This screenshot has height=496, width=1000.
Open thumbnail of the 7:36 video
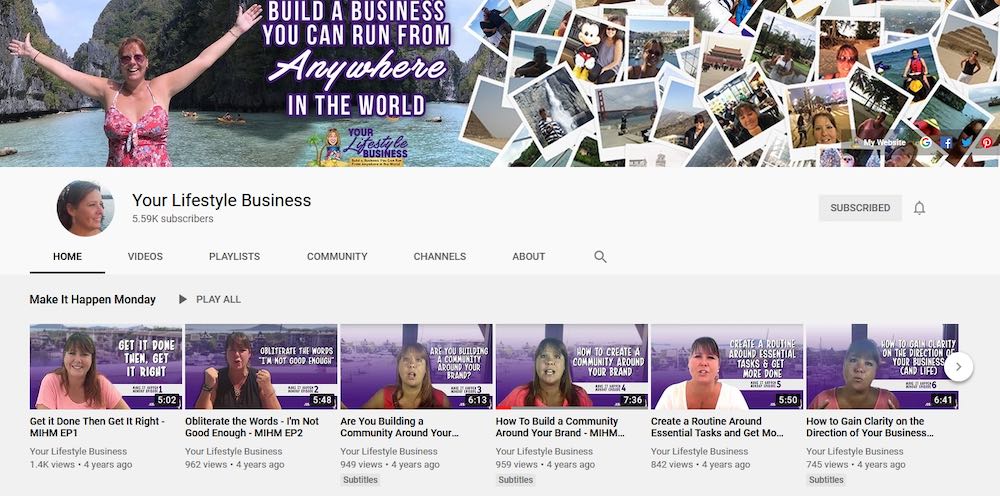click(571, 367)
